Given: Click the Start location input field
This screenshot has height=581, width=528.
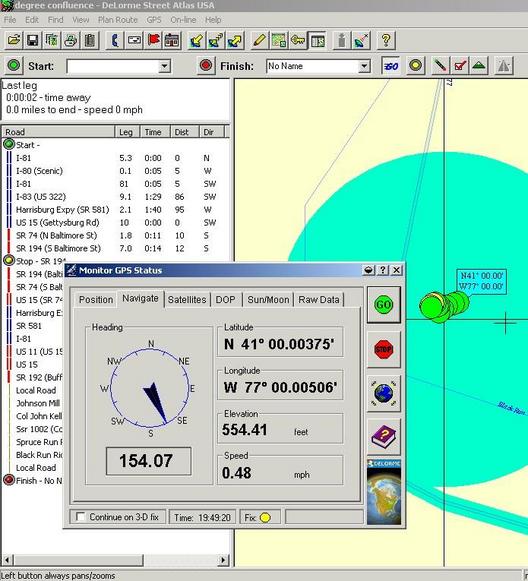Looking at the screenshot, I should (x=113, y=67).
